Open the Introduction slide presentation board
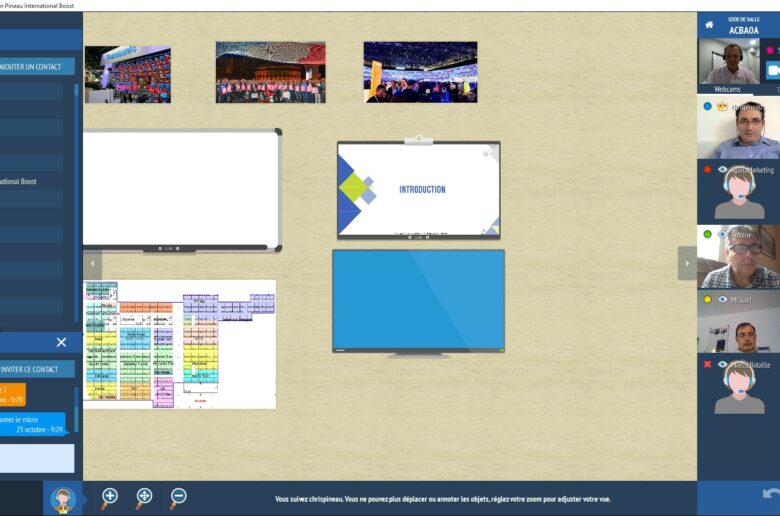The height and width of the screenshot is (516, 780). 418,189
